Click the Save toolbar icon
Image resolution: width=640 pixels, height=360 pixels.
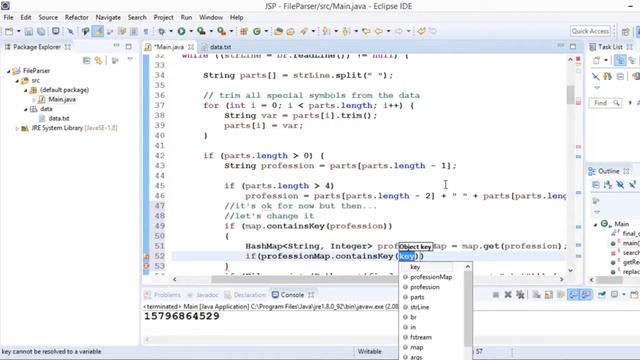(x=29, y=31)
